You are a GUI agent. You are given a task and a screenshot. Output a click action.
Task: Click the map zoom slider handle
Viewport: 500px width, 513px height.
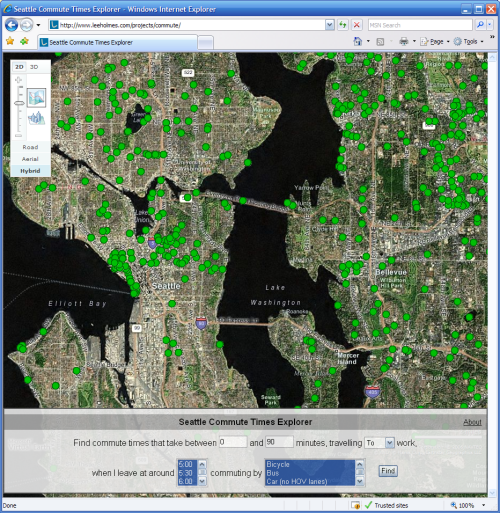(19, 103)
